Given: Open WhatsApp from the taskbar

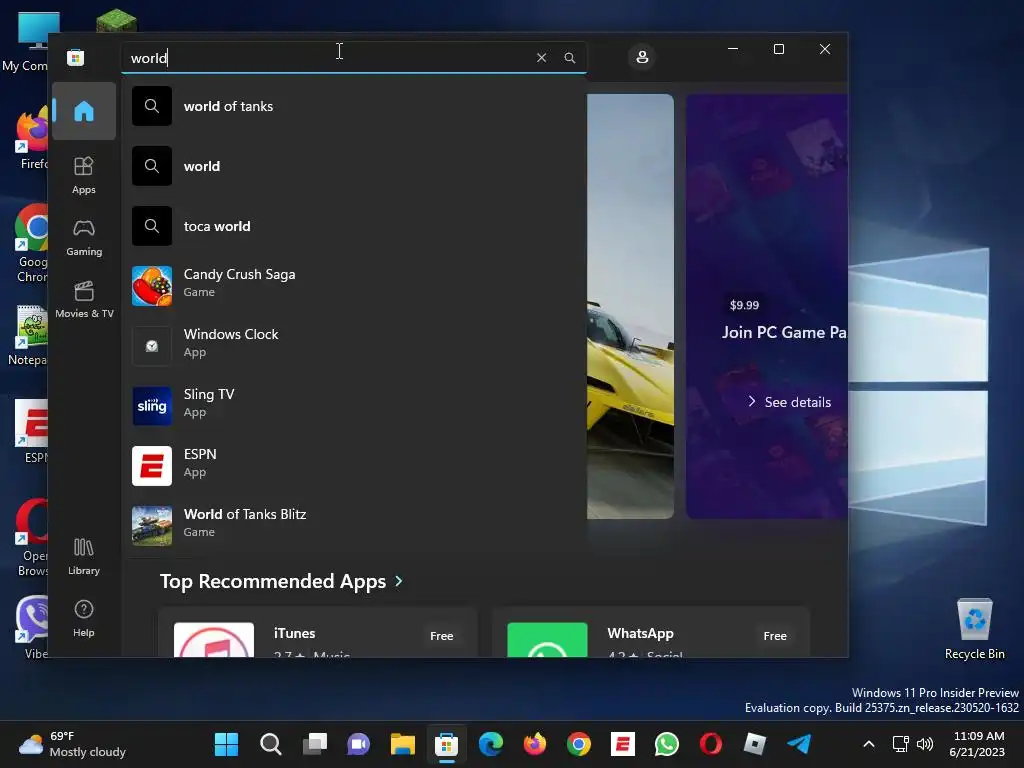Looking at the screenshot, I should (667, 744).
